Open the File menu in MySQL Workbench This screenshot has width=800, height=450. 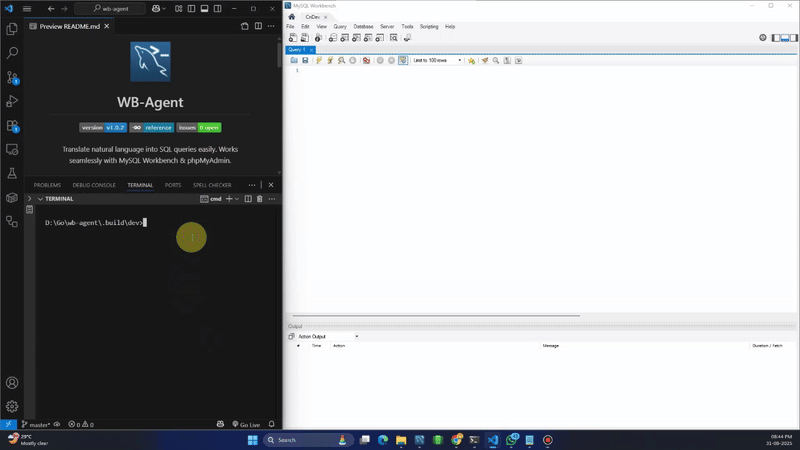click(x=290, y=27)
